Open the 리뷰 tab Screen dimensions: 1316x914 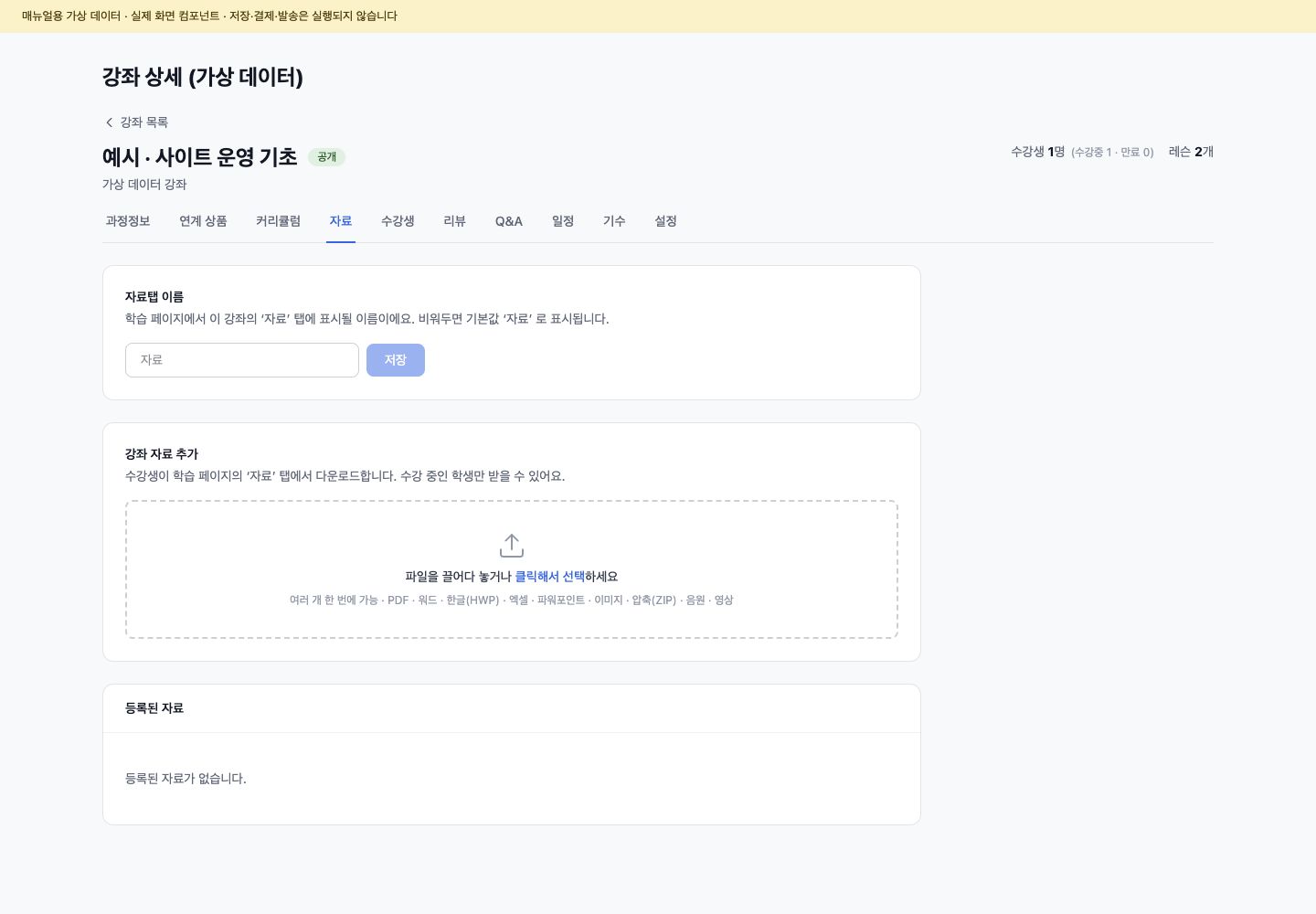pyautogui.click(x=454, y=221)
